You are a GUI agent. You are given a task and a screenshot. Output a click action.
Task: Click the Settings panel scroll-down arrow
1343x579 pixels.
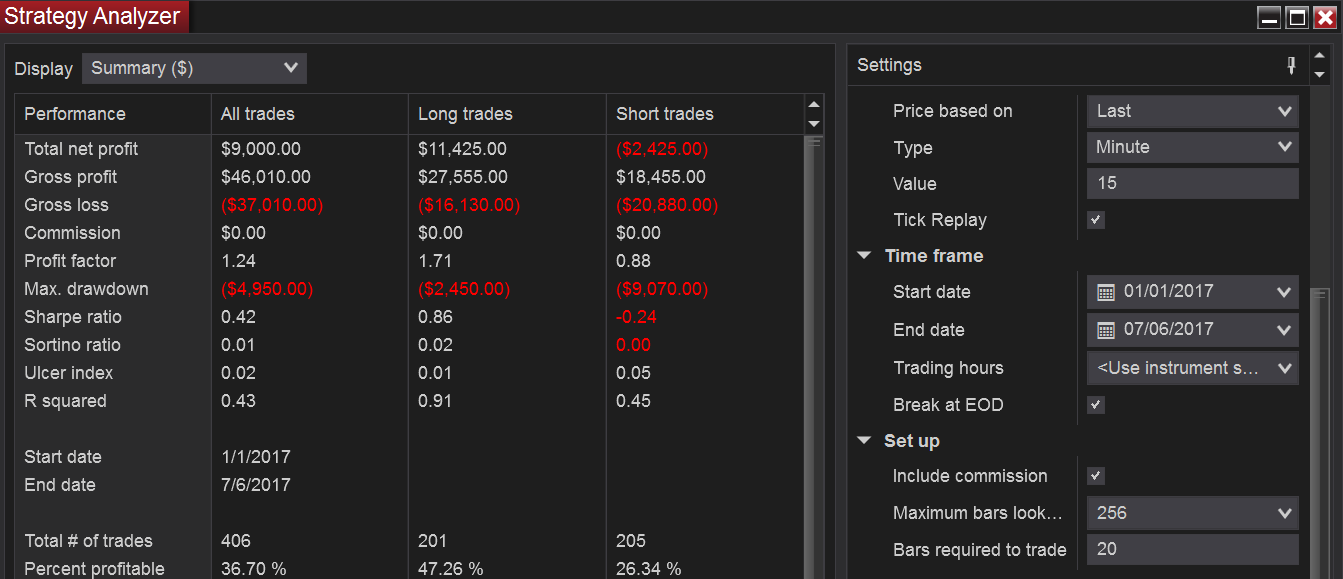click(1319, 74)
